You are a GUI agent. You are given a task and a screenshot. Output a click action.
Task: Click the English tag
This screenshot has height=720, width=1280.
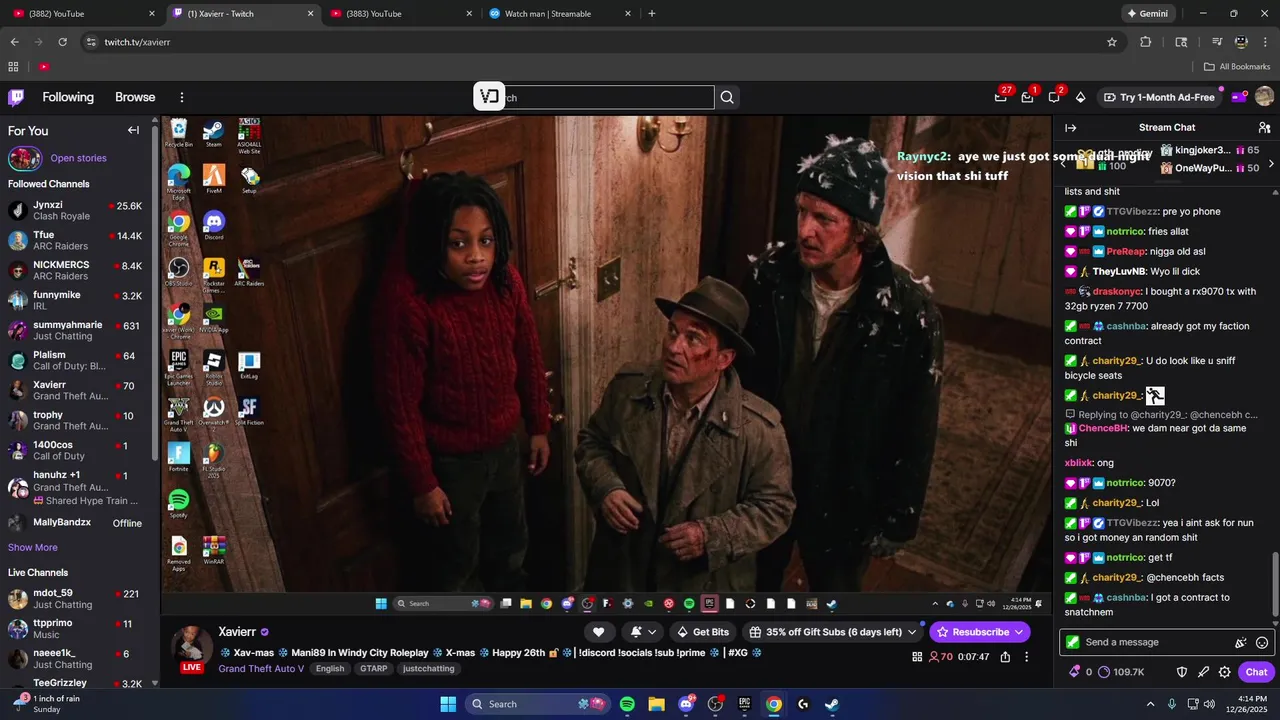coord(330,668)
